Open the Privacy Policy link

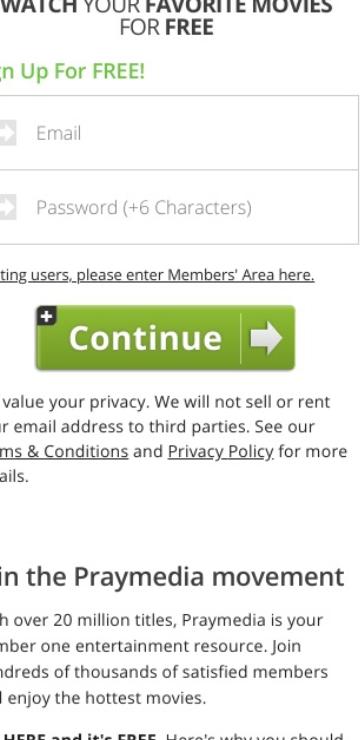pos(221,452)
